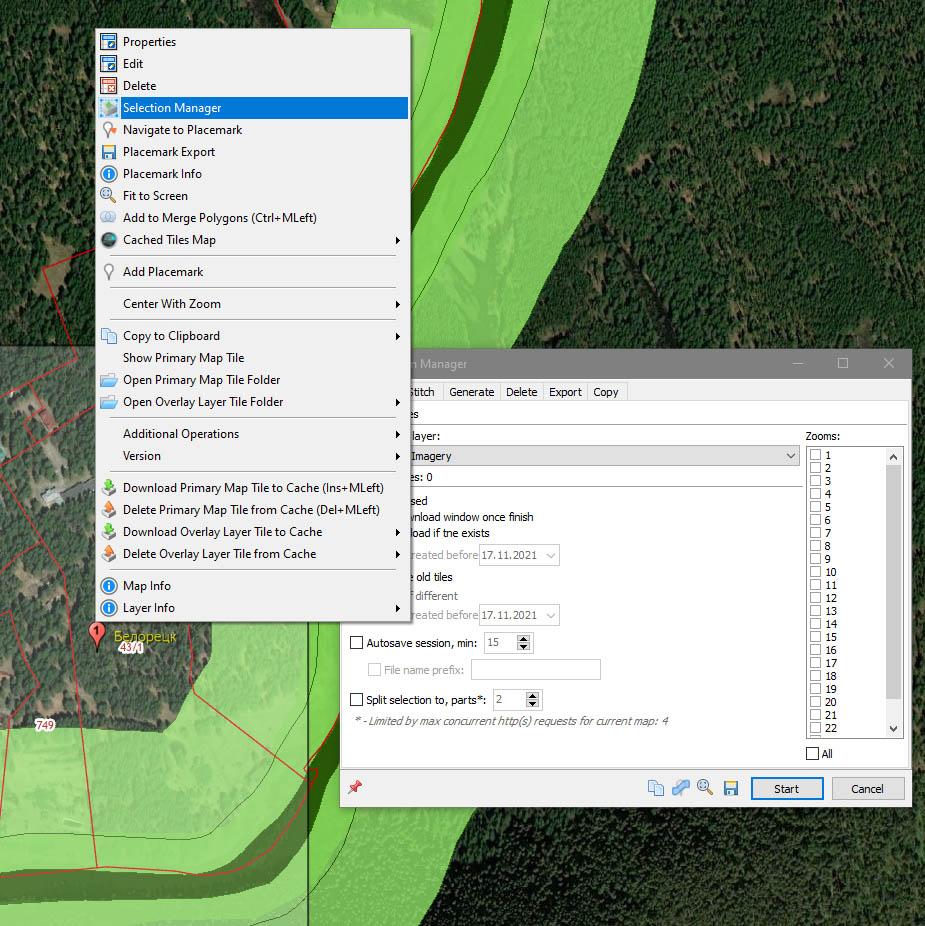Viewport: 925px width, 926px height.
Task: Click the Placemark Info blue icon
Action: tap(109, 174)
